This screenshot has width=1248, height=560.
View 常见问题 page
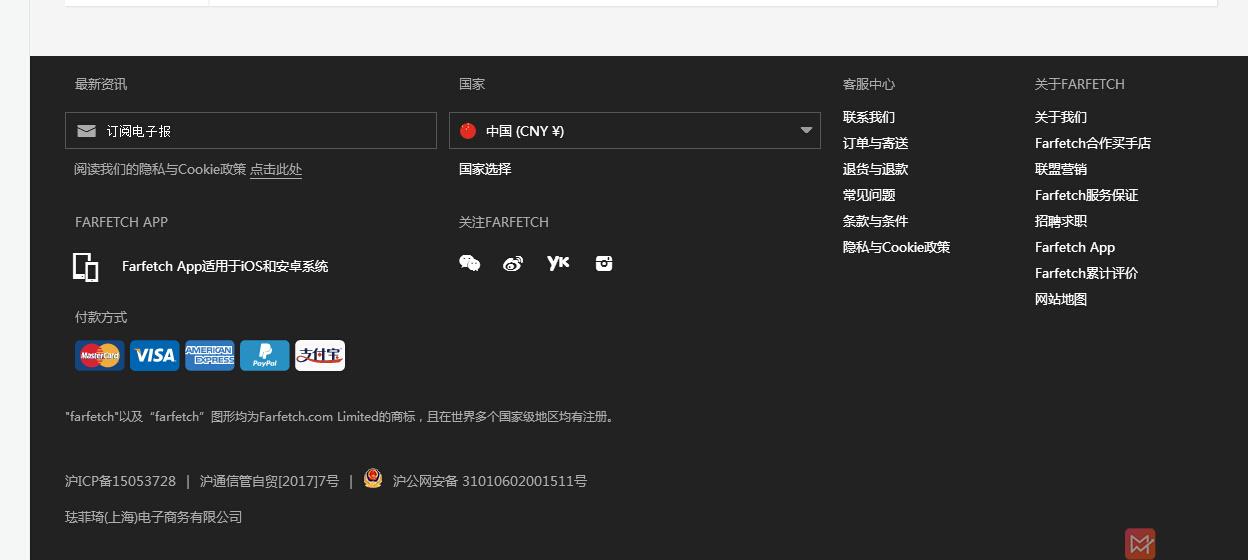pyautogui.click(x=869, y=195)
